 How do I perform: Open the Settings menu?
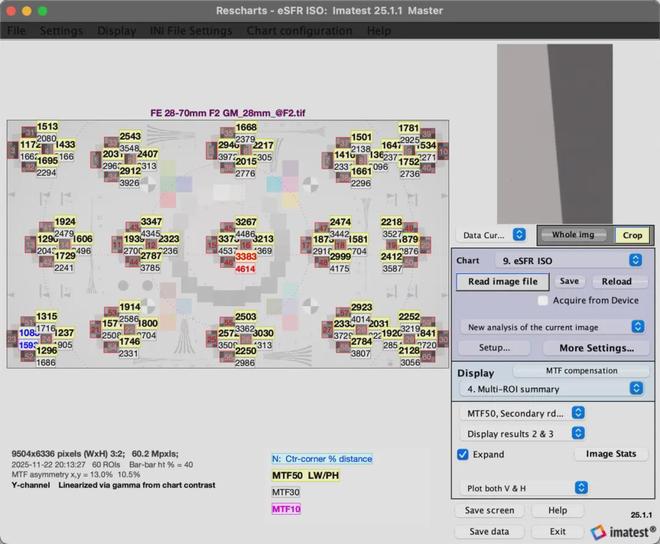coord(61,31)
